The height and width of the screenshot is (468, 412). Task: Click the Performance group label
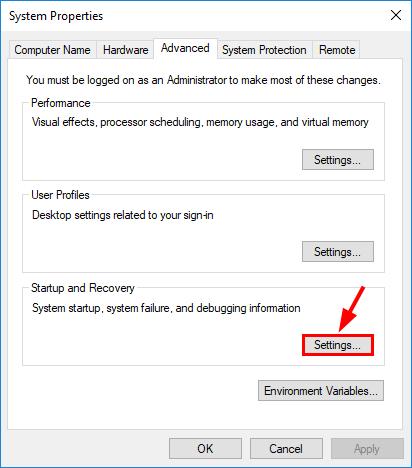(61, 103)
